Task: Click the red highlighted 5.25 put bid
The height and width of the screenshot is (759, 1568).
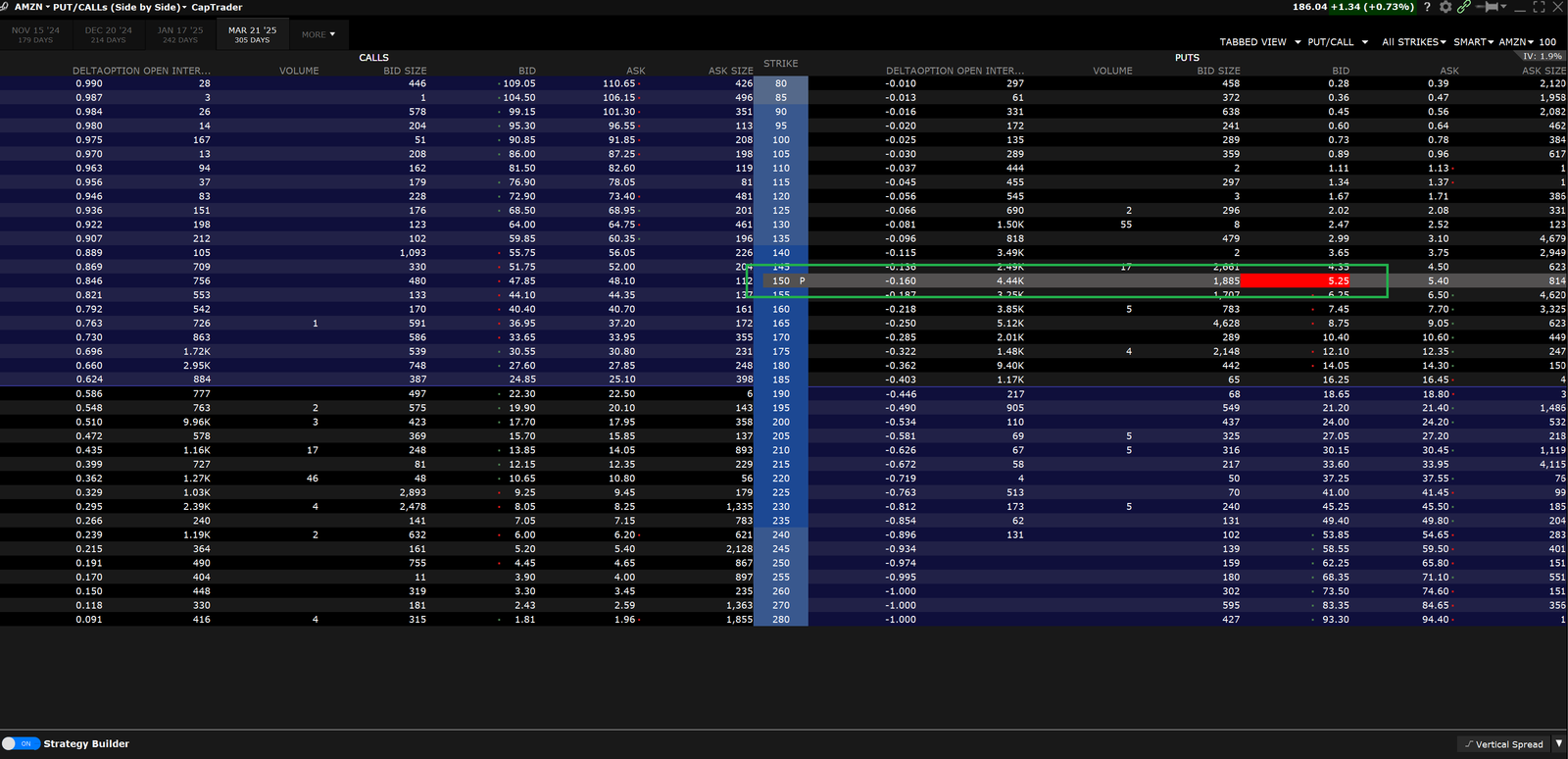Action: (x=1296, y=280)
